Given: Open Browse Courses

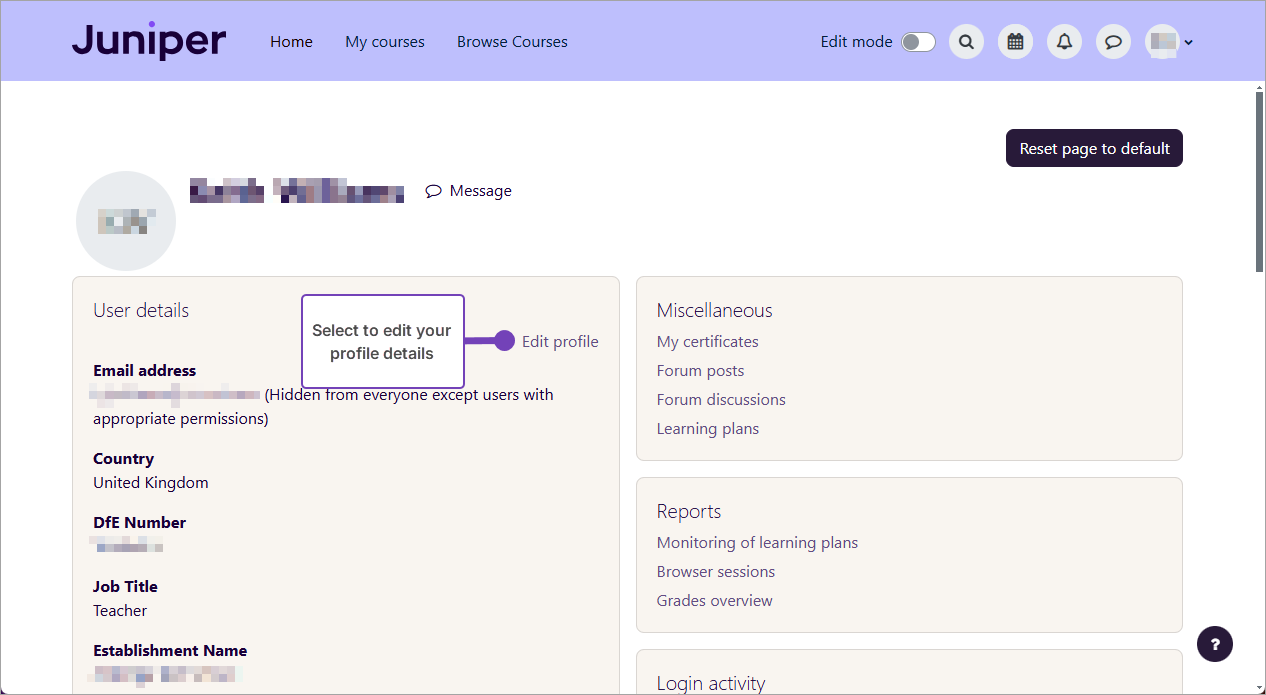Looking at the screenshot, I should 512,41.
